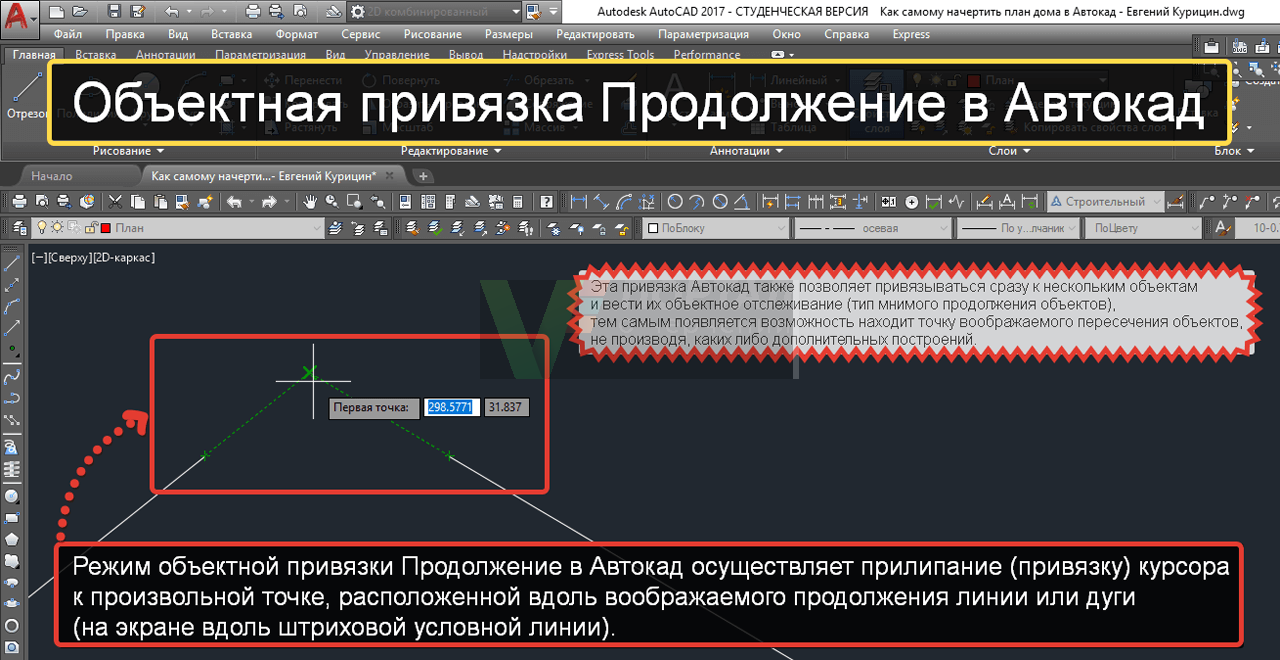Open the План layer dropdown list

(178, 228)
